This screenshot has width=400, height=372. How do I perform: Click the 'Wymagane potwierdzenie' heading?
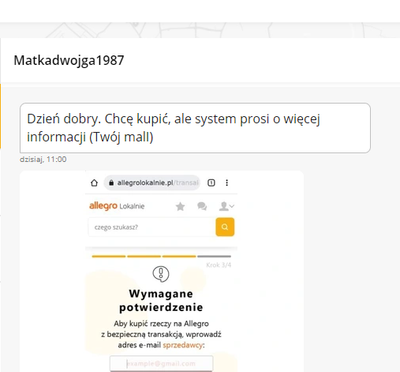(161, 300)
